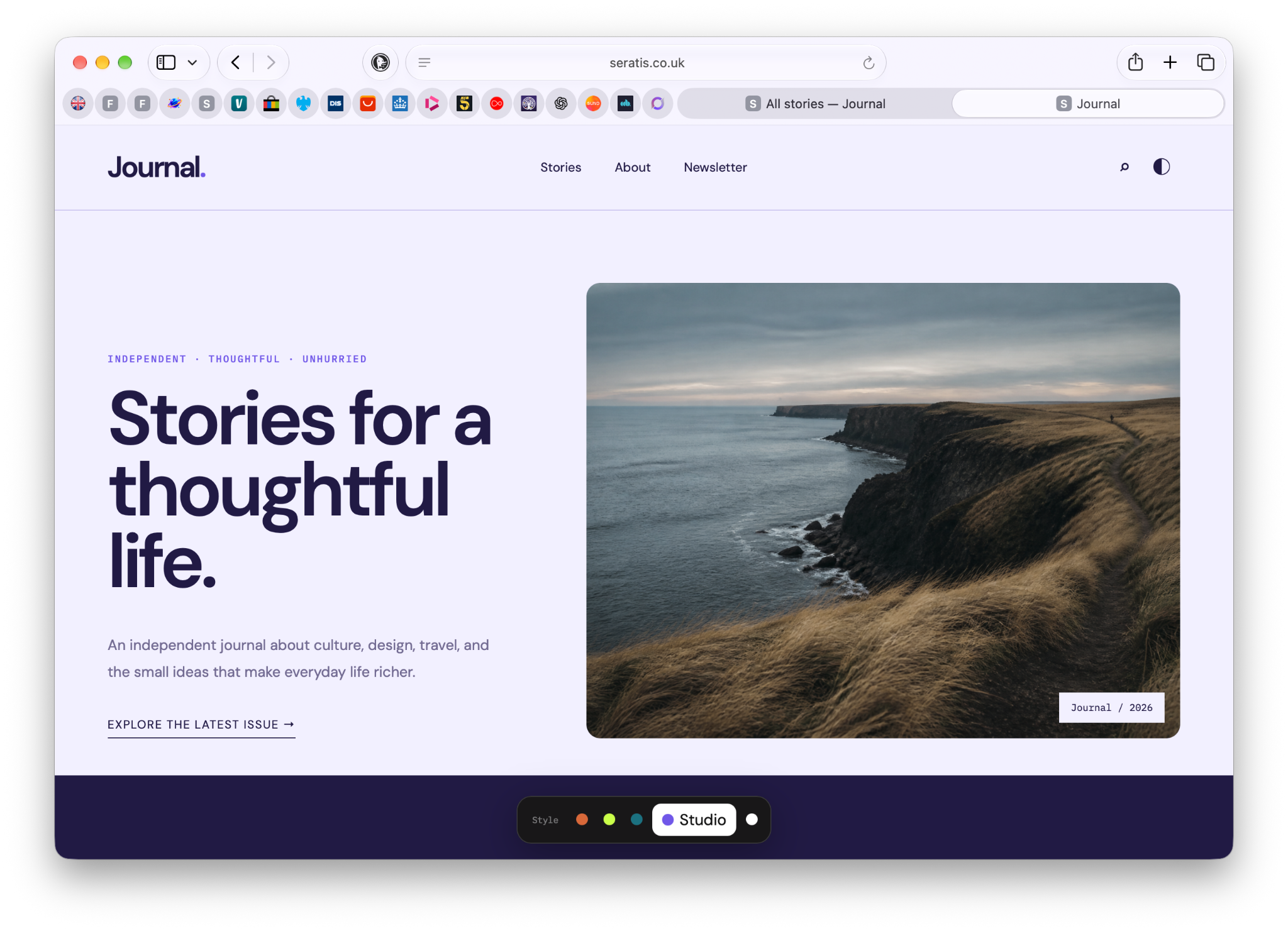Select the selected Studio style option
This screenshot has height=931, width=1288.
[694, 820]
